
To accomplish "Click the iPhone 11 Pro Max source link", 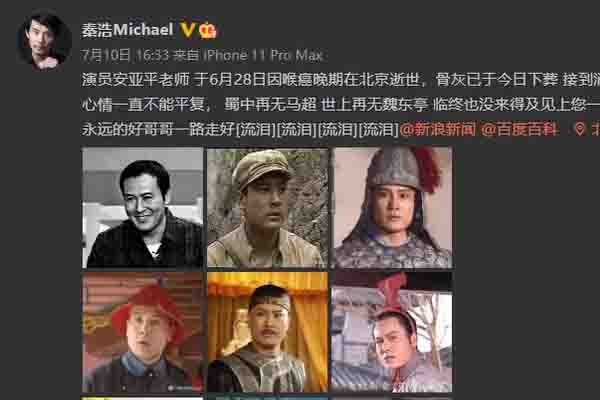I will (x=263, y=56).
